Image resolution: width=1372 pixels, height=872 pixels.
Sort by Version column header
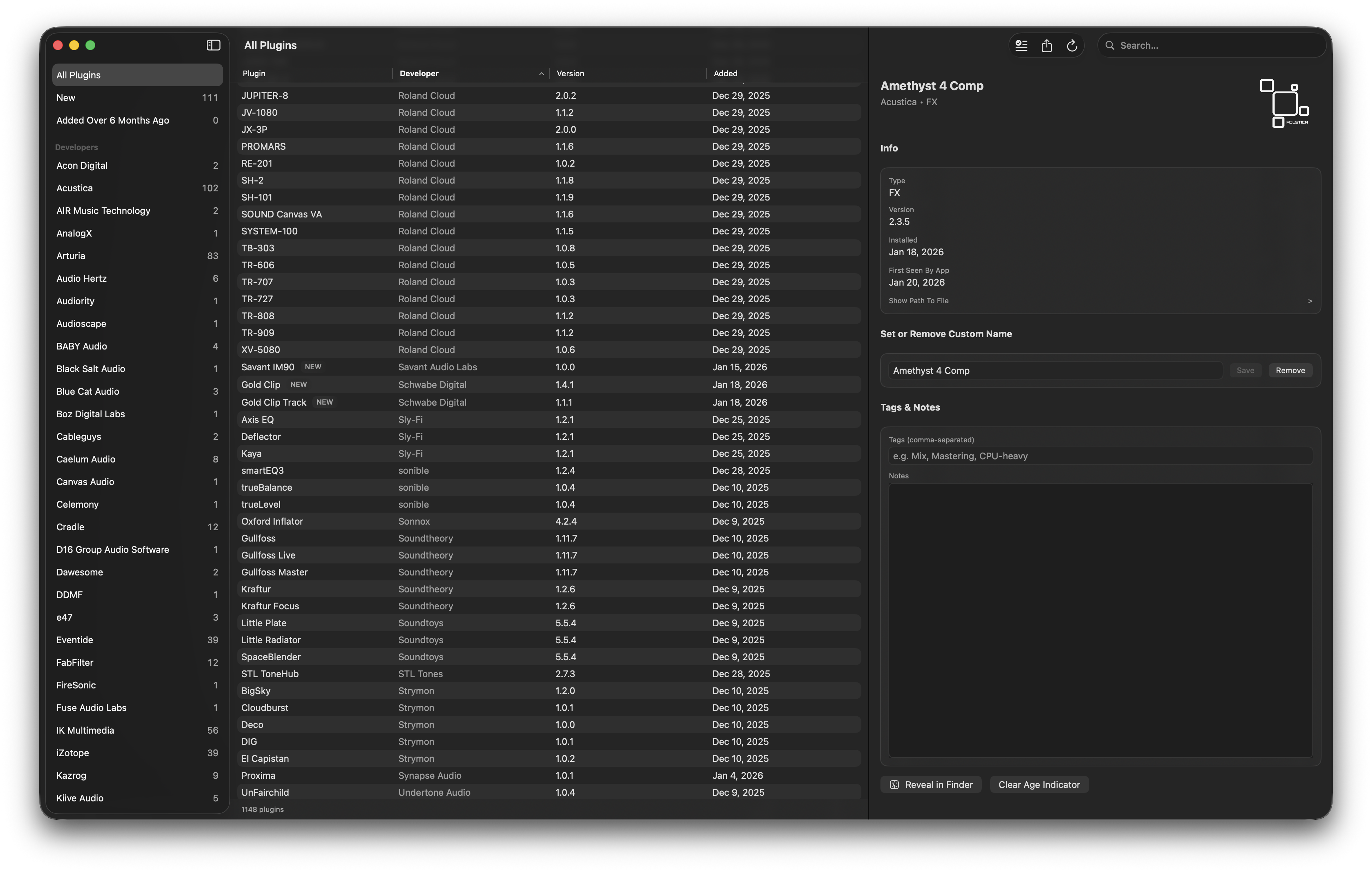coord(628,73)
